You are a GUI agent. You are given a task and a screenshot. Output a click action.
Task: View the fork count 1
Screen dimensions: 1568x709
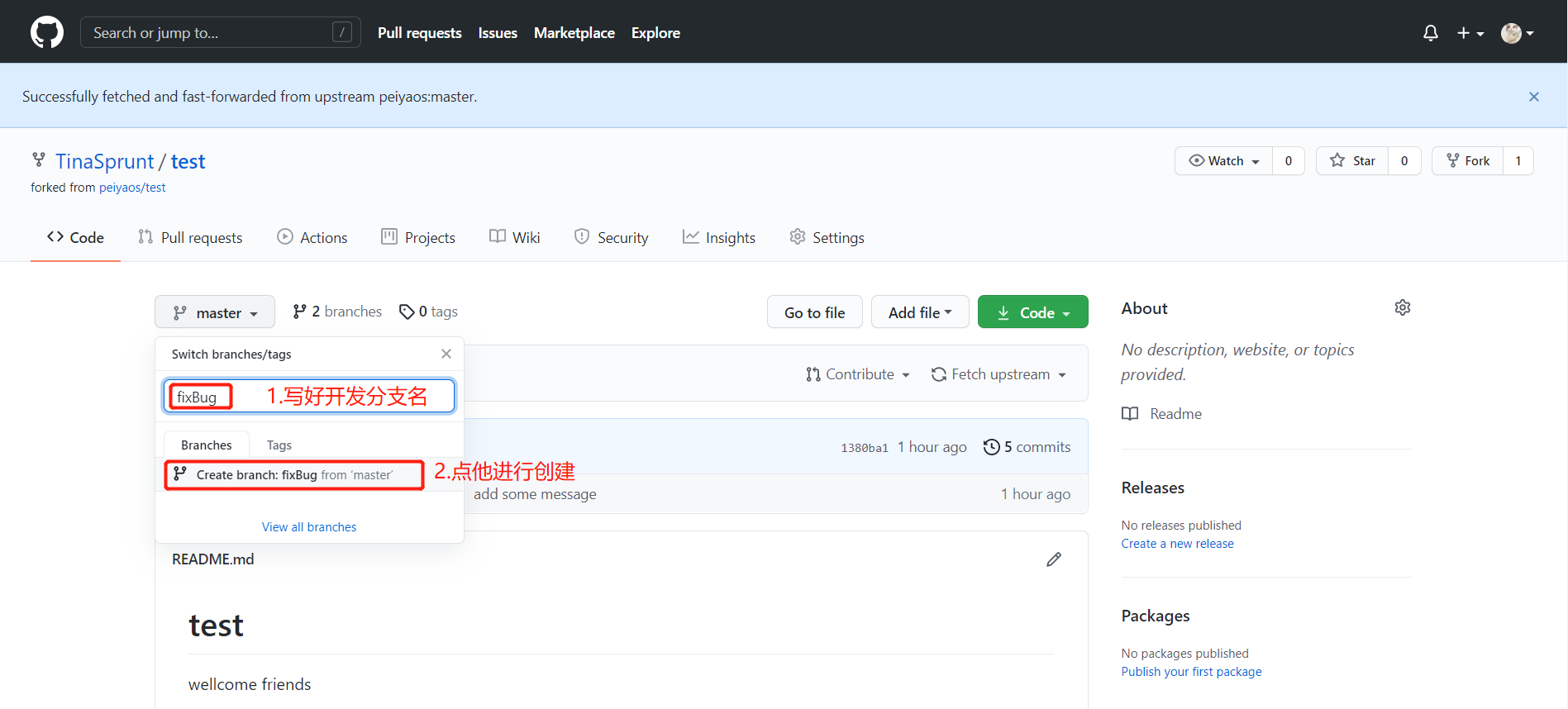(1518, 161)
